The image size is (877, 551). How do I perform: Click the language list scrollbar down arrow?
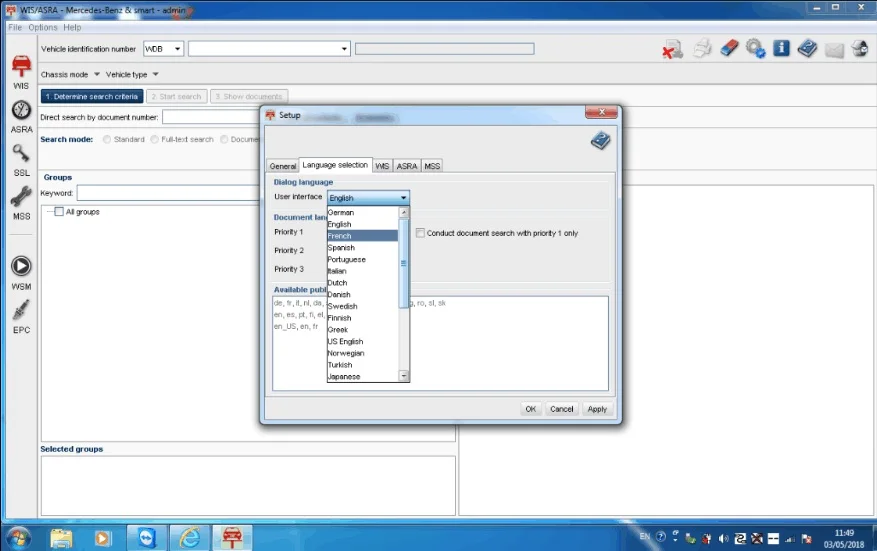coord(404,376)
